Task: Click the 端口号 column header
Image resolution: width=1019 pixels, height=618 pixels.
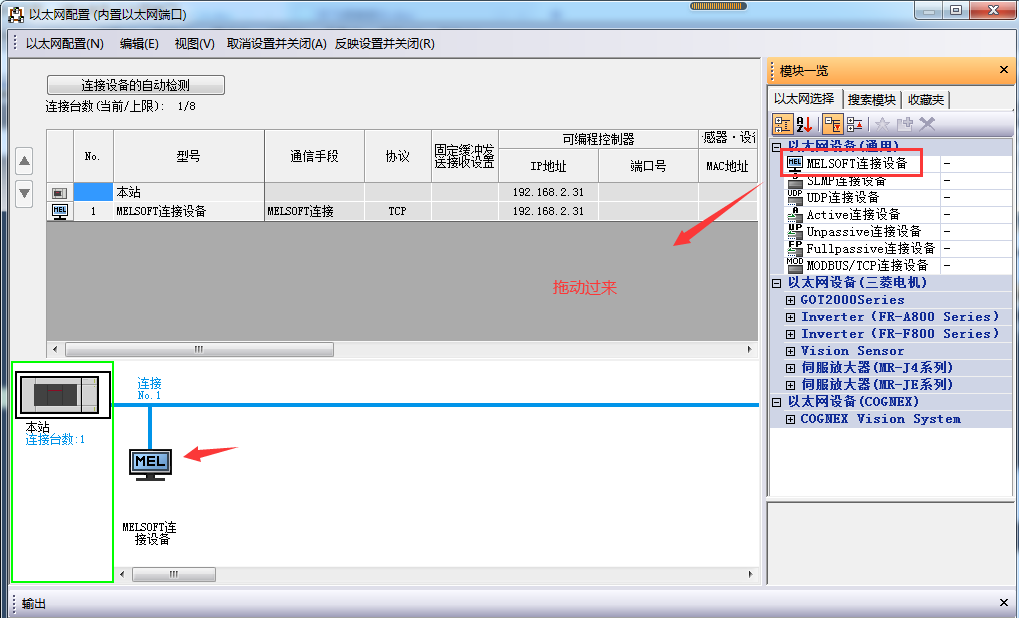Action: pyautogui.click(x=649, y=166)
